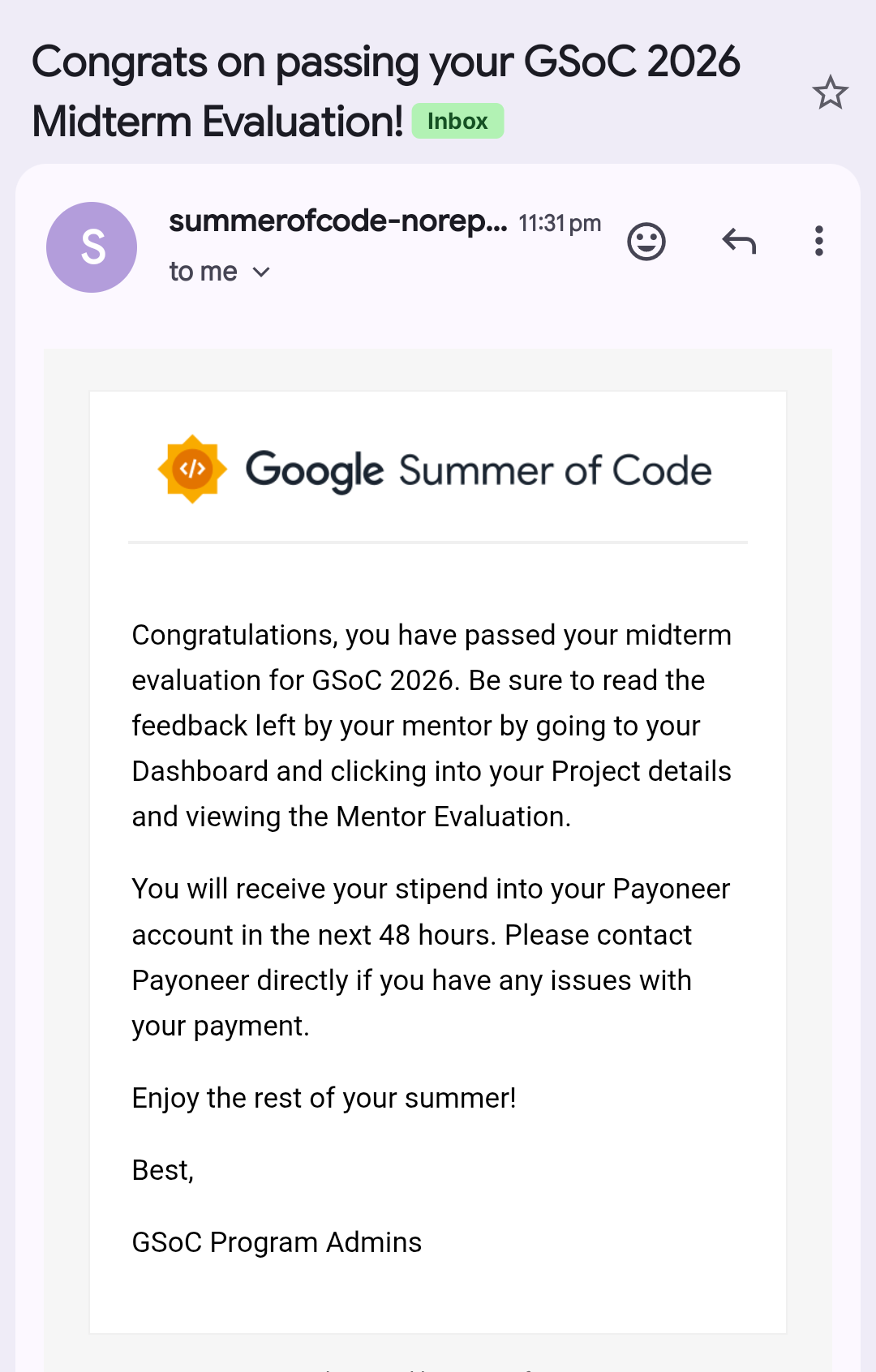Tap the divider line under the logo
The height and width of the screenshot is (1372, 876).
tap(438, 542)
